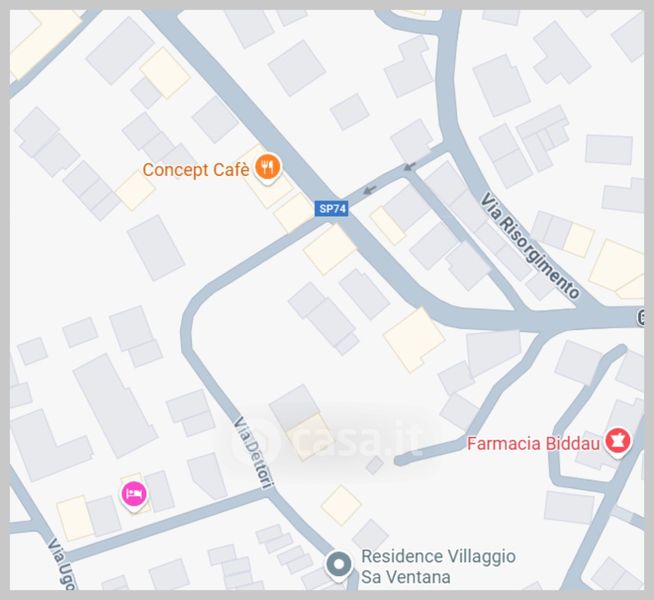Select the Concept Cafè text label

coord(196,170)
